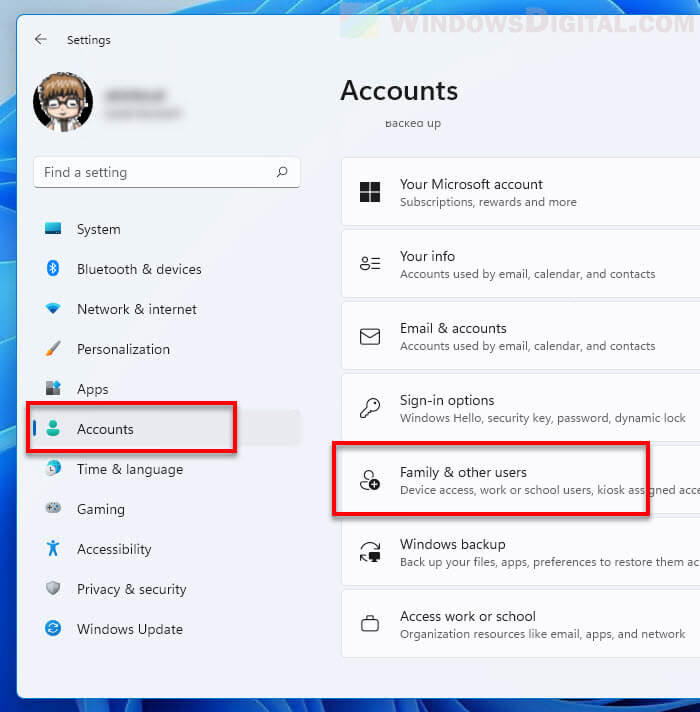The image size is (700, 712).
Task: Click the add-user Family icon
Action: (x=370, y=480)
